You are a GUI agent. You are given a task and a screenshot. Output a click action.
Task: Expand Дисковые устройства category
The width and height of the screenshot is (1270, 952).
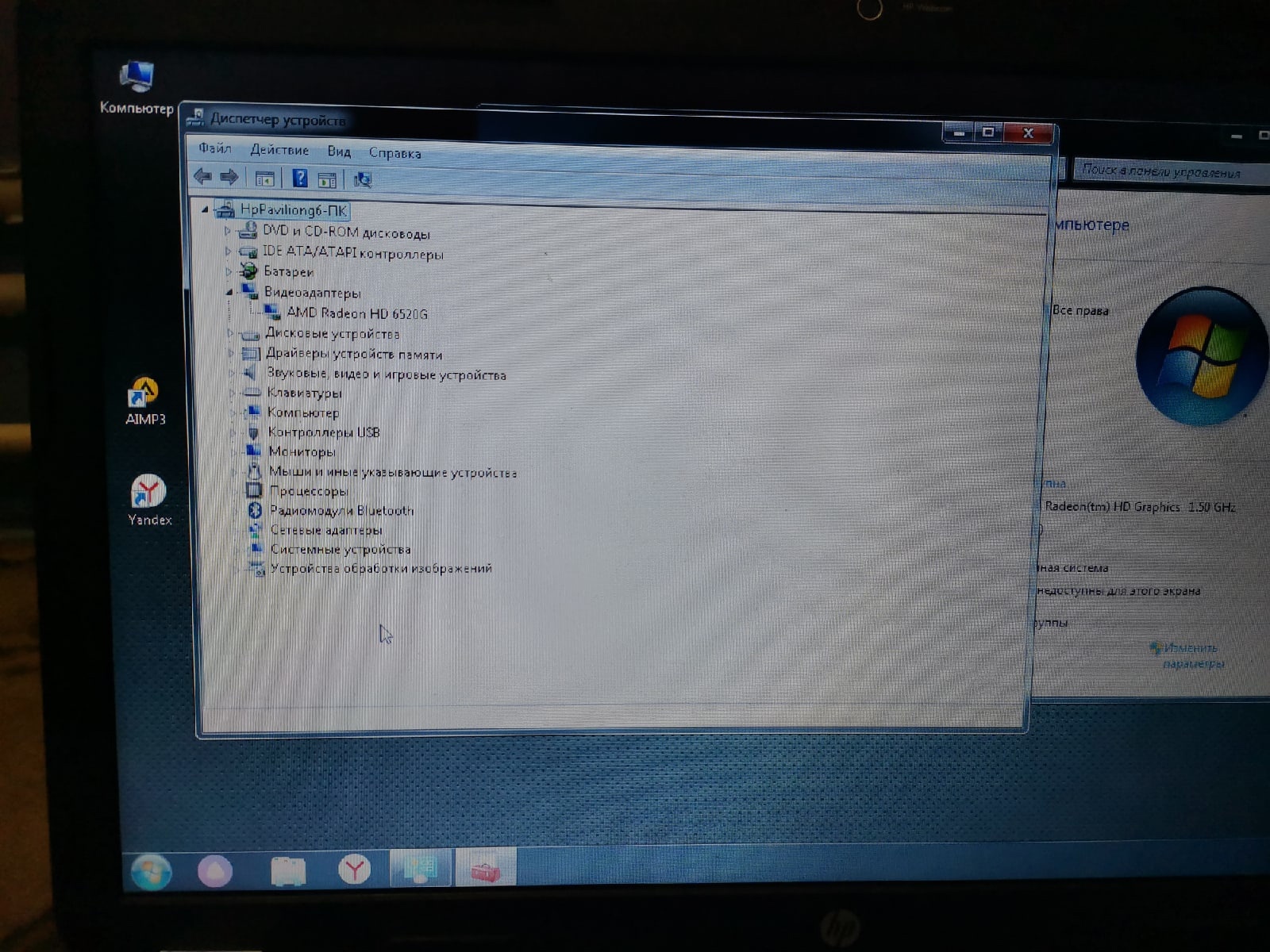click(x=230, y=333)
